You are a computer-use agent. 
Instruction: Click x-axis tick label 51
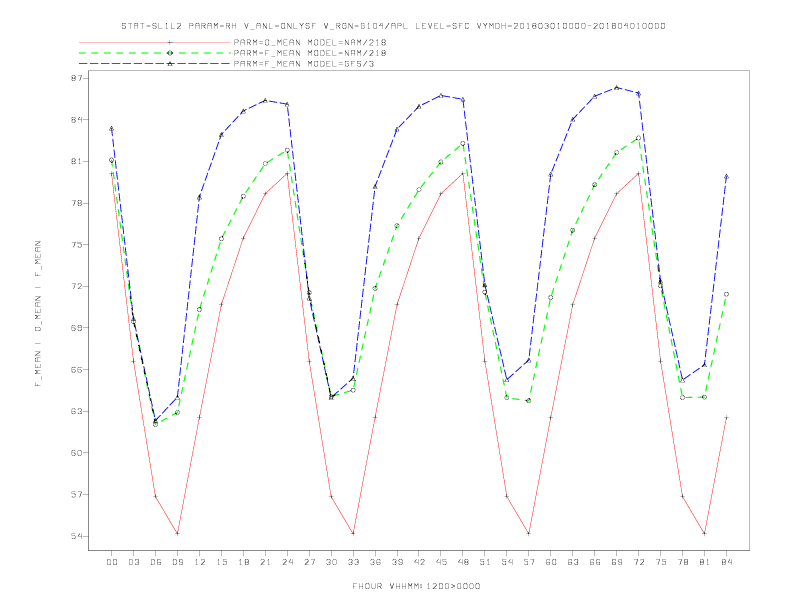tap(485, 562)
